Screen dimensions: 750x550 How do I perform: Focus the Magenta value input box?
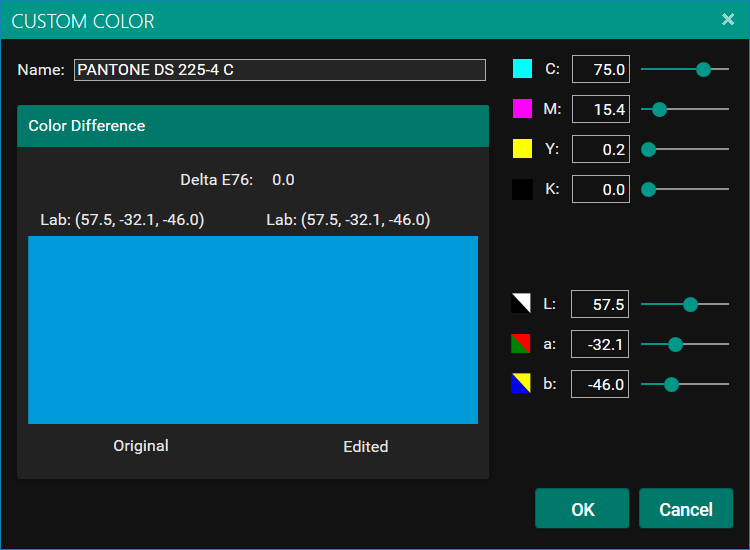[x=600, y=110]
